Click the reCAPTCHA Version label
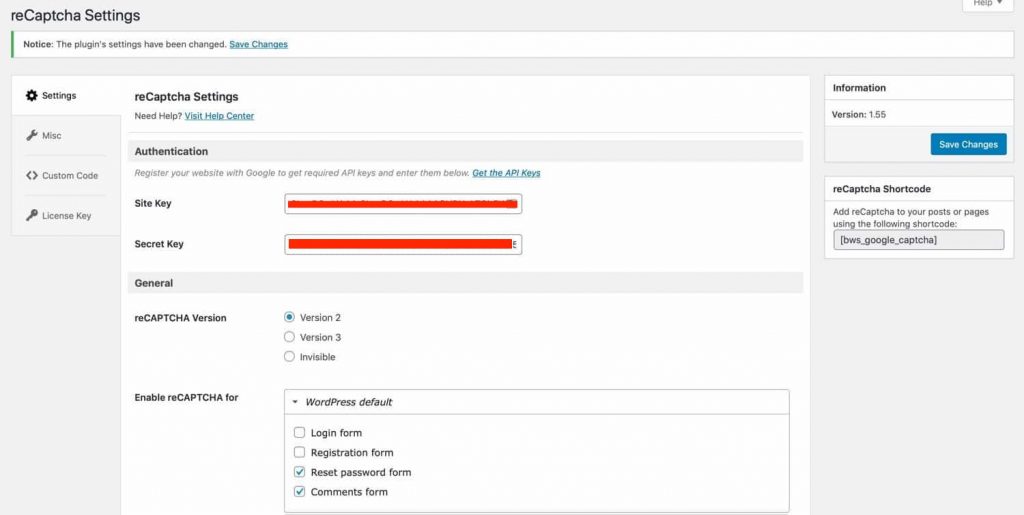The height and width of the screenshot is (515, 1024). (180, 318)
